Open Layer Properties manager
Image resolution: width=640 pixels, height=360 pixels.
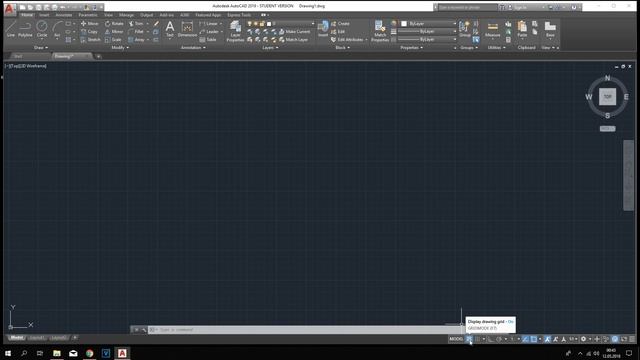point(235,31)
